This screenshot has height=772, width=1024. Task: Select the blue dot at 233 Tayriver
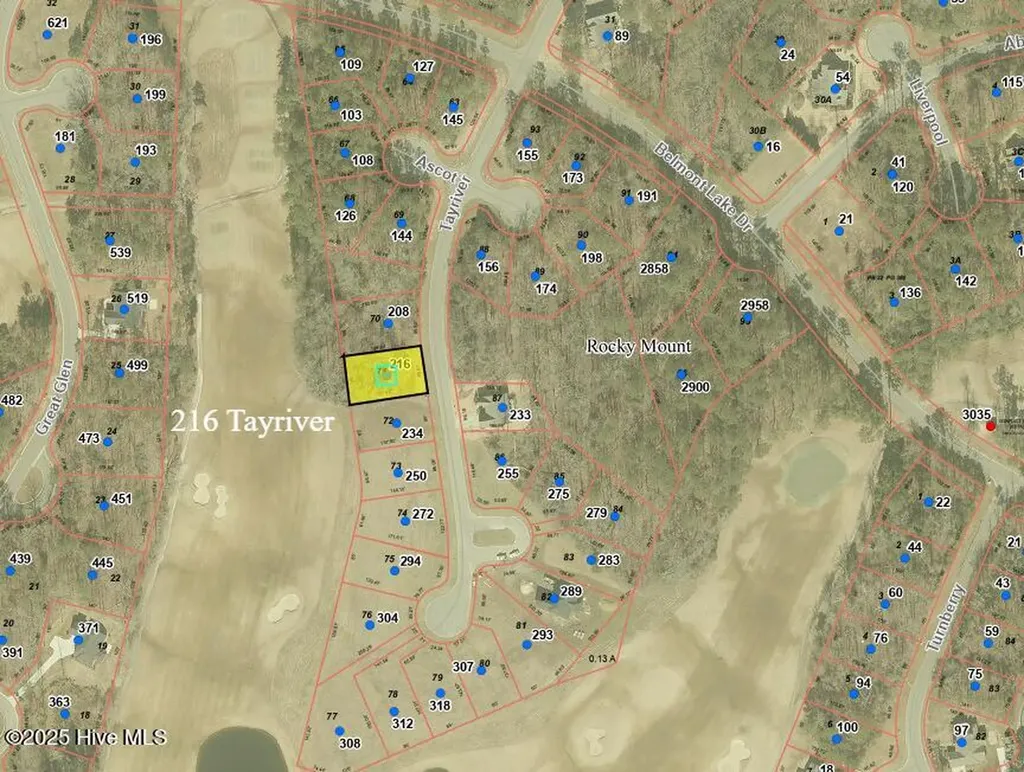[502, 408]
